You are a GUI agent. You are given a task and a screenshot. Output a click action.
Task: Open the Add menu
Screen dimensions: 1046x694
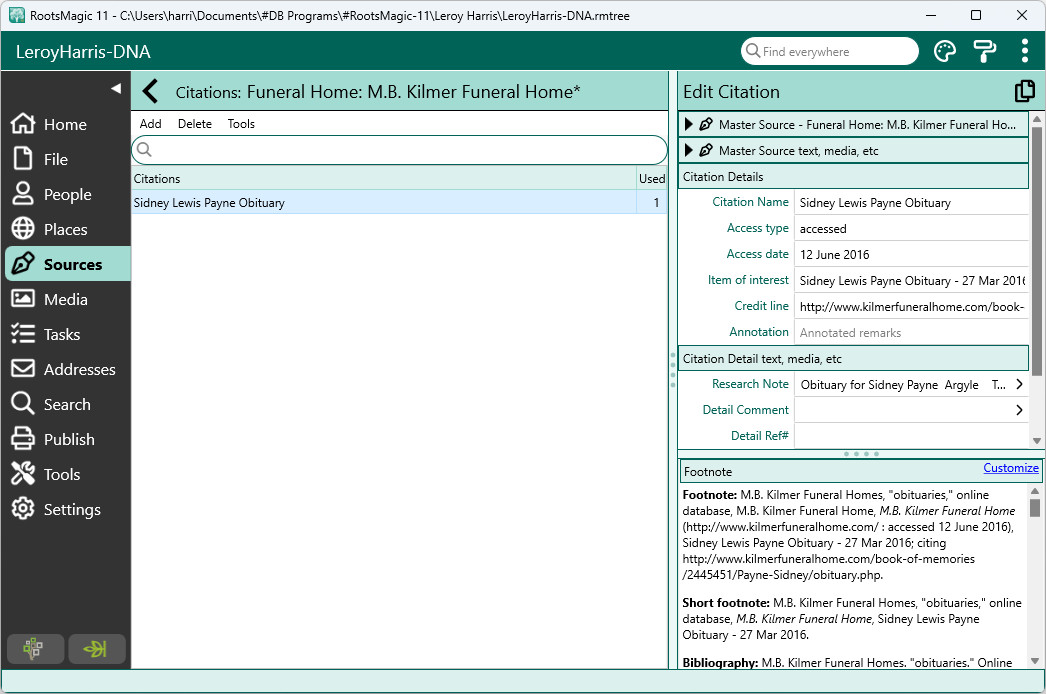tap(150, 123)
